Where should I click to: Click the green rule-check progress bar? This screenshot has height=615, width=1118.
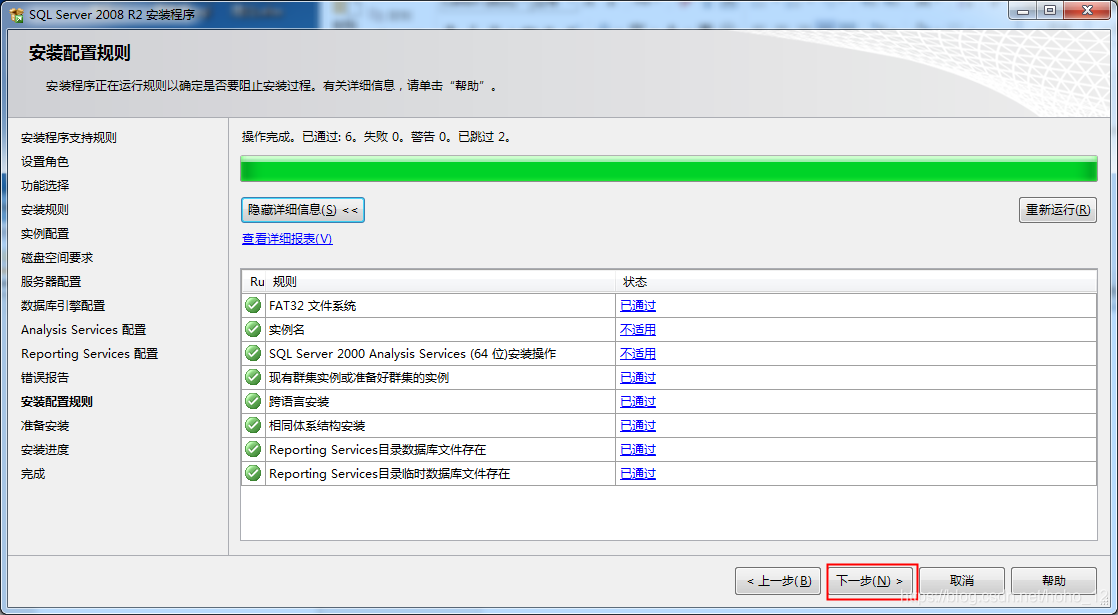click(669, 169)
